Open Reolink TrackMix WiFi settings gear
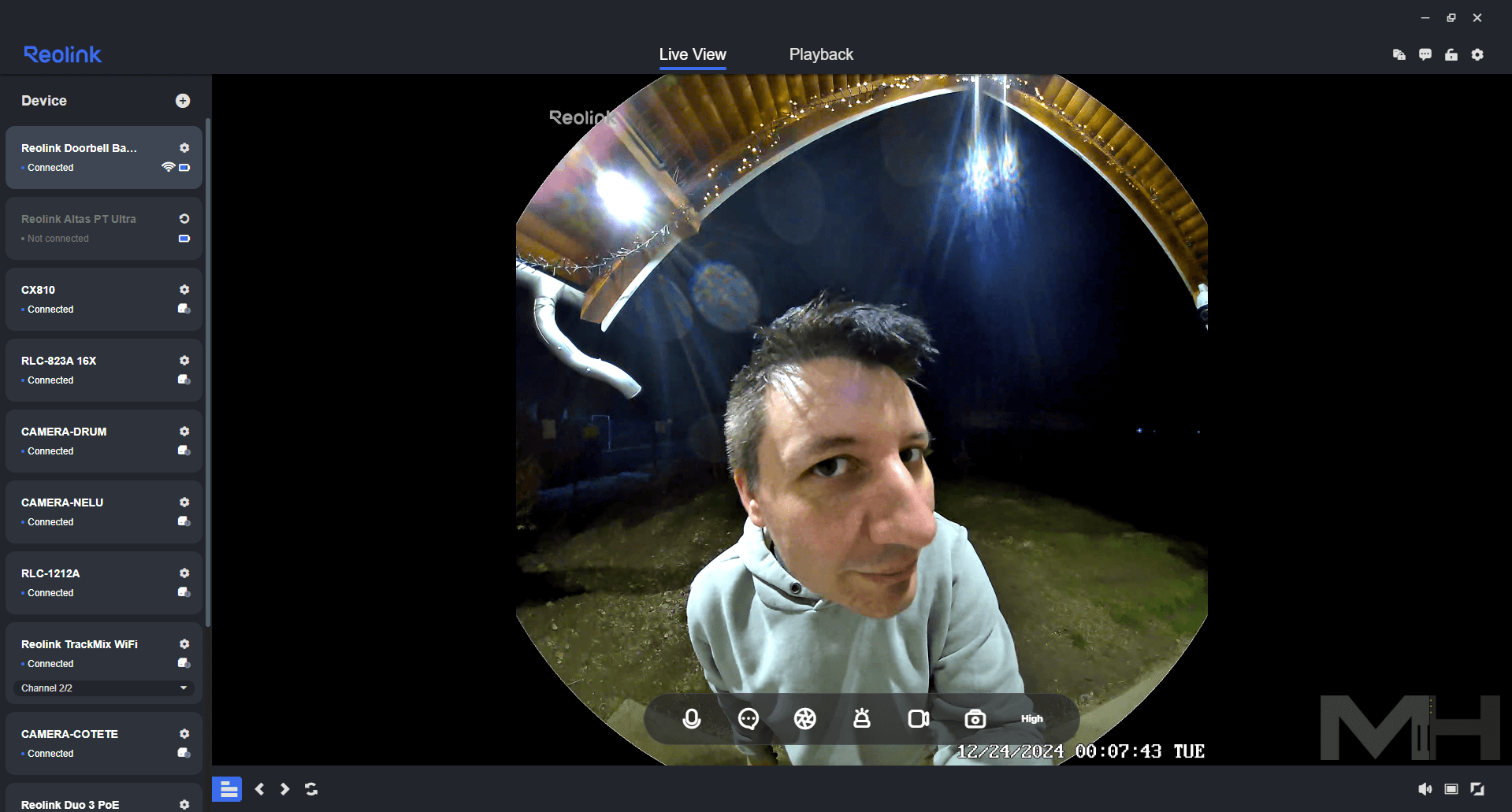Image resolution: width=1512 pixels, height=812 pixels. coord(184,644)
